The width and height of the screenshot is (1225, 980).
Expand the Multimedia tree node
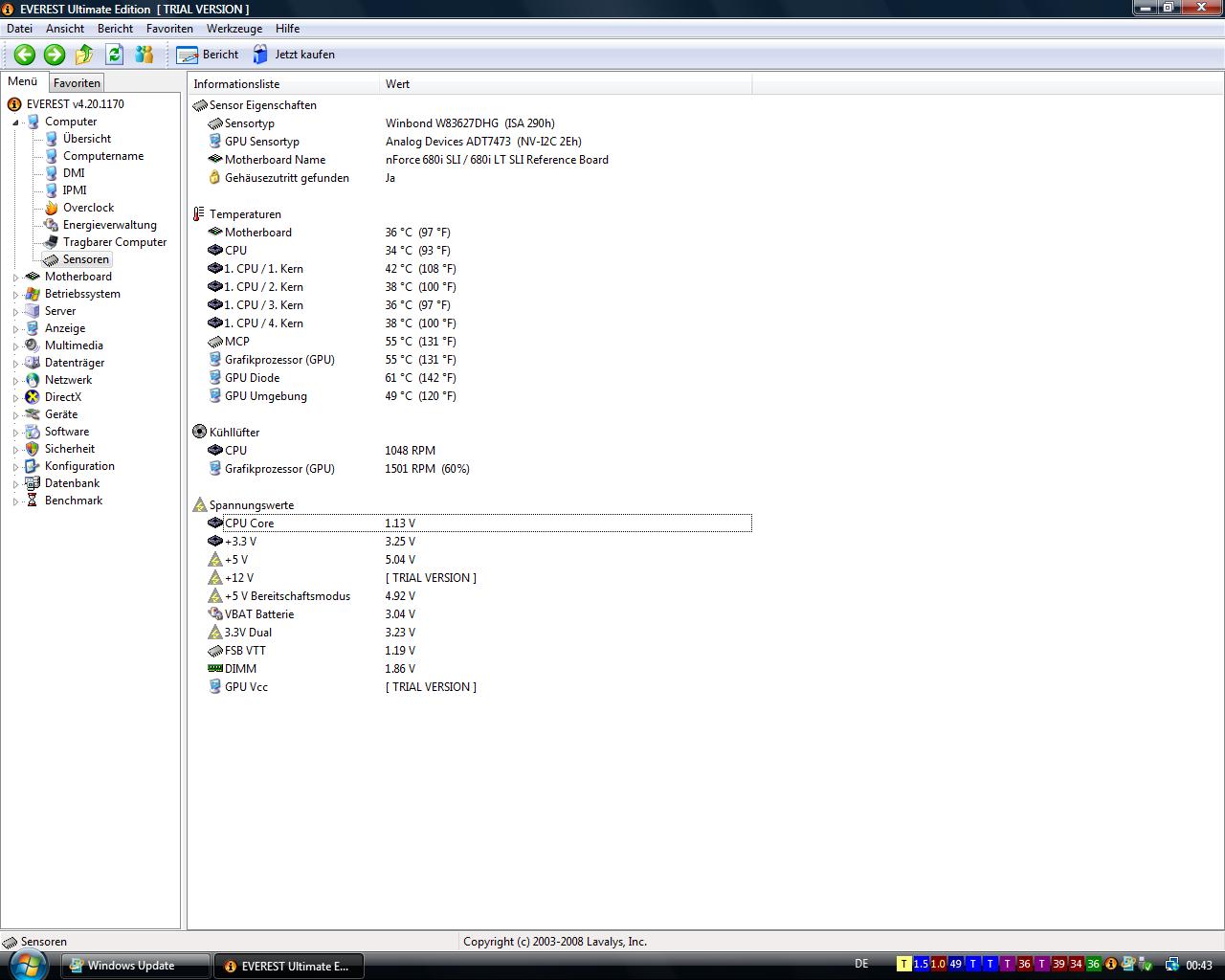click(15, 346)
